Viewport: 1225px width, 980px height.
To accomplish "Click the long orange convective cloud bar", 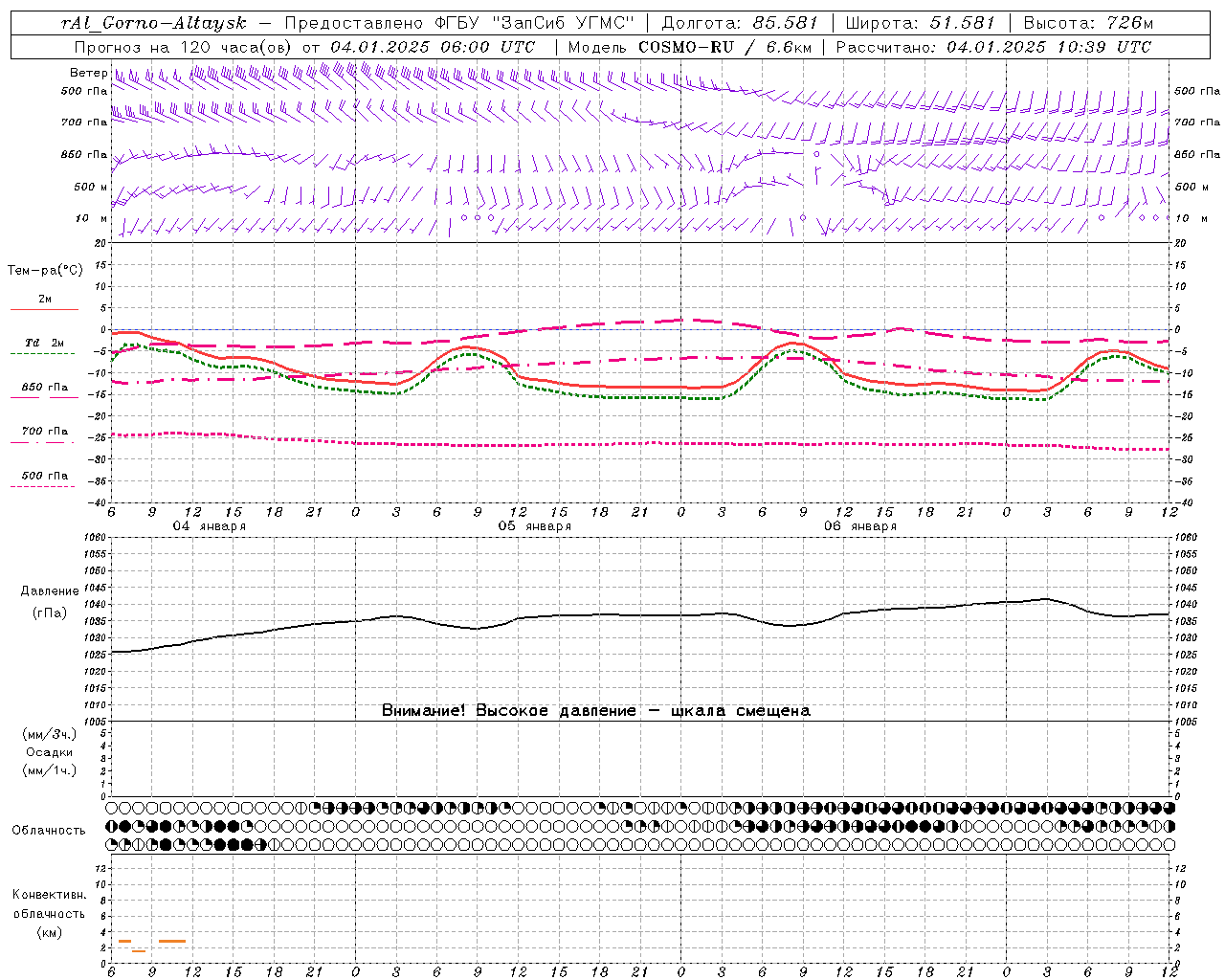I will (172, 942).
